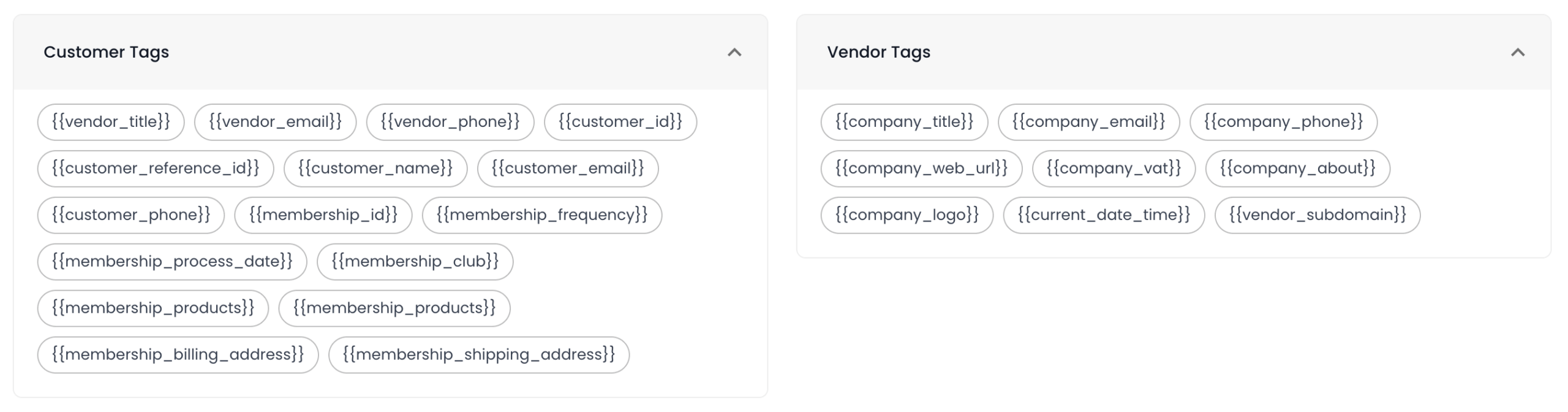Select the {{vendor_email}} tag chip

[275, 122]
